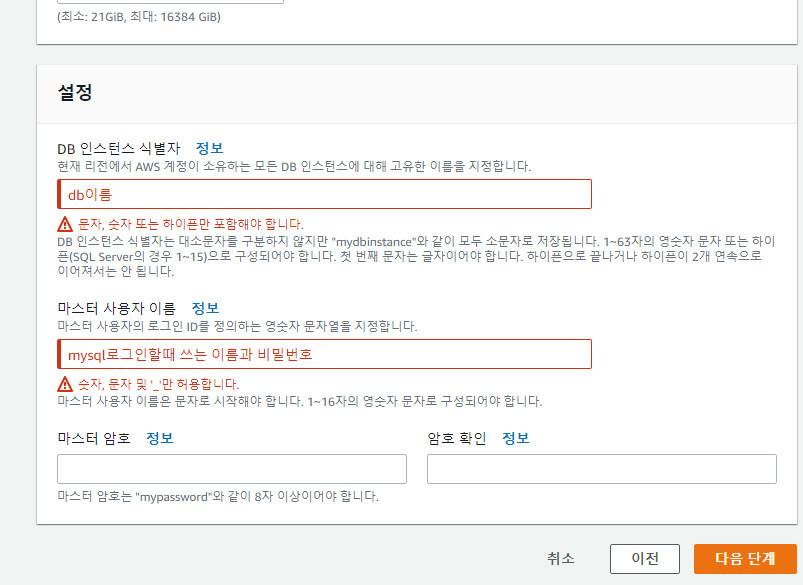
Task: Open 정보 link next to DB 인스턴스 식별자
Action: click(x=209, y=148)
